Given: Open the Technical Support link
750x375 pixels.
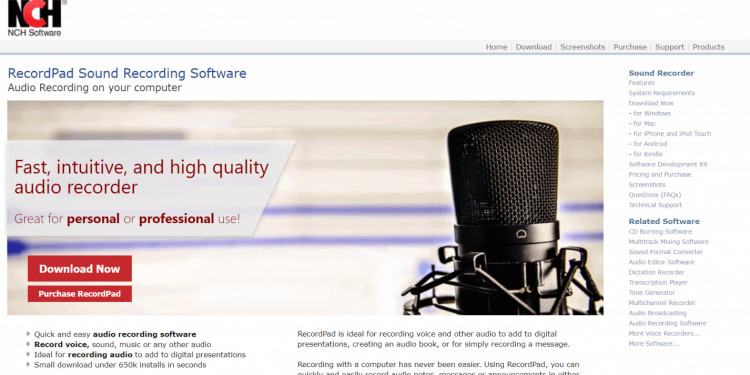Looking at the screenshot, I should (x=655, y=205).
